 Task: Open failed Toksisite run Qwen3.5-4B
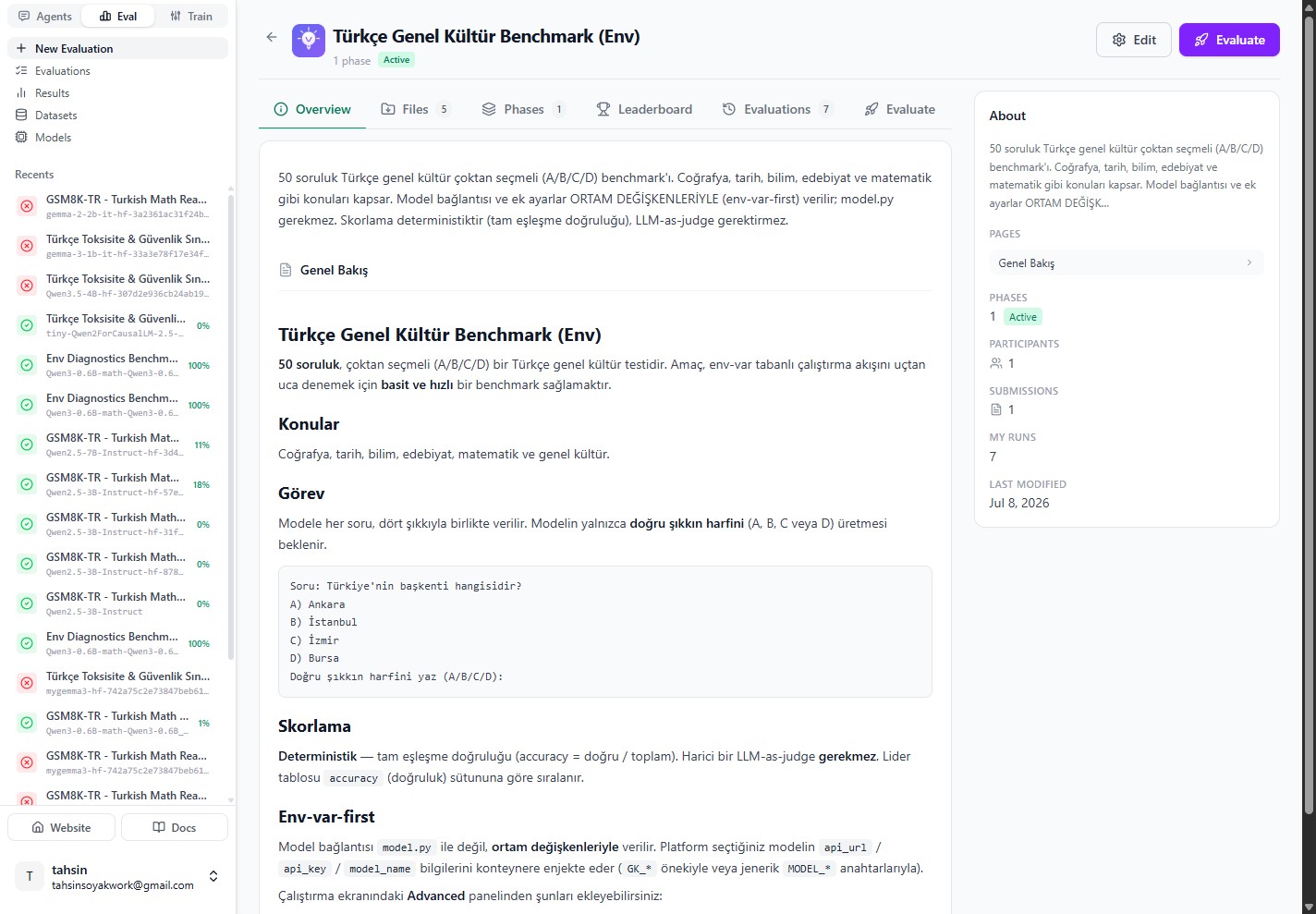point(117,285)
